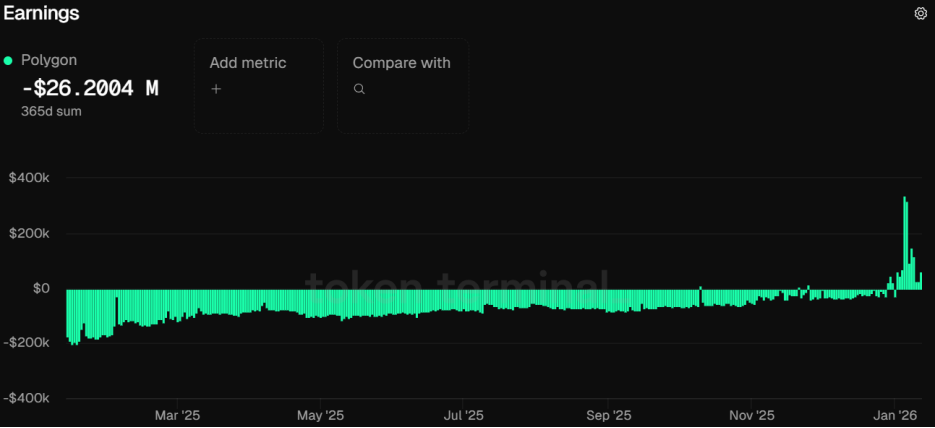Click the token terminal watermark text
Viewport: 935px width, 428px height.
pyautogui.click(x=456, y=285)
